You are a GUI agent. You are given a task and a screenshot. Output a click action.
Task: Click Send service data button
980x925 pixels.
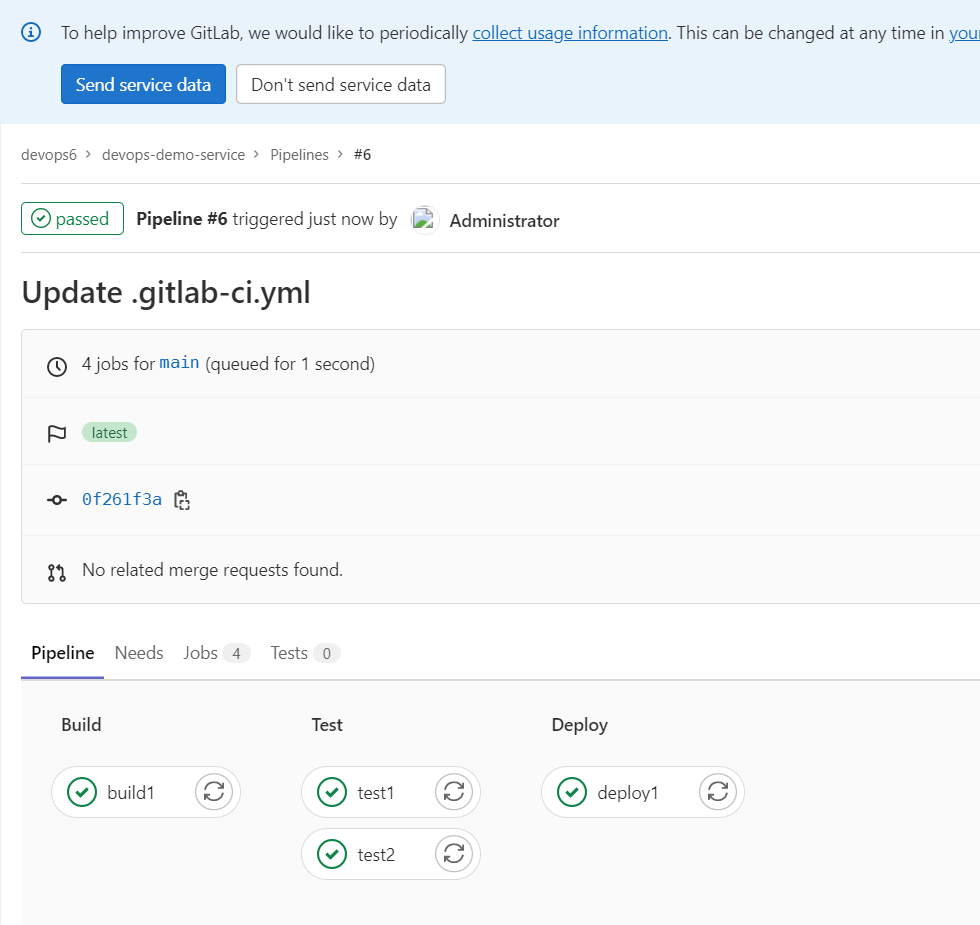[143, 84]
